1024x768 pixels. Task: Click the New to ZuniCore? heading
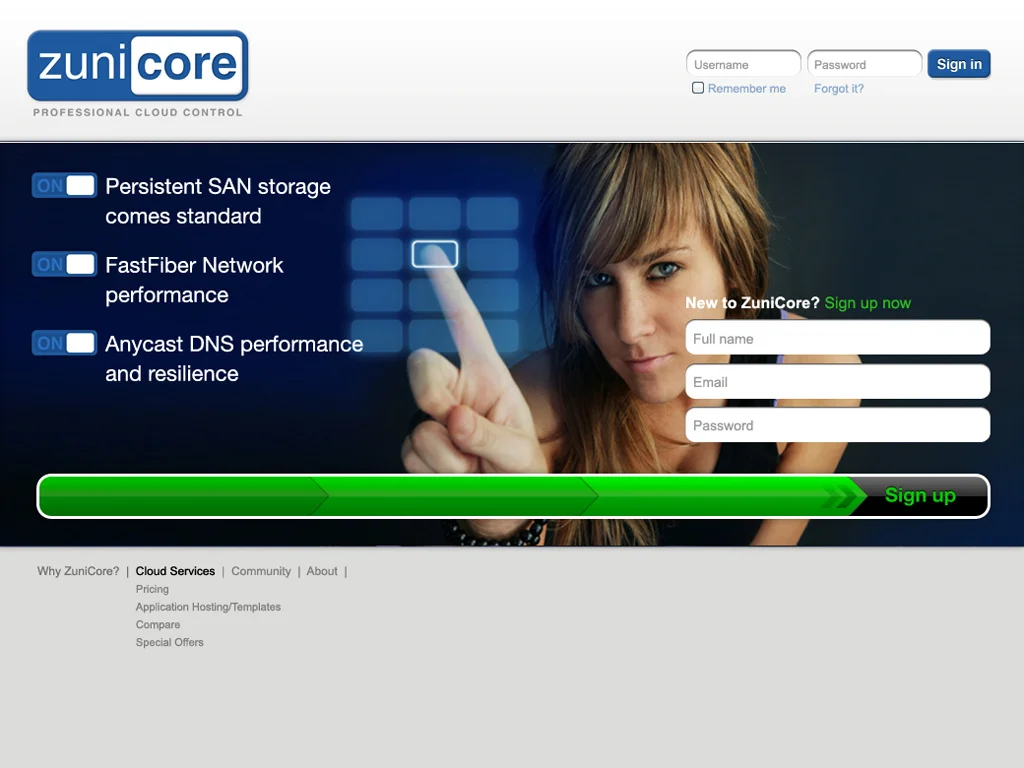click(x=752, y=303)
